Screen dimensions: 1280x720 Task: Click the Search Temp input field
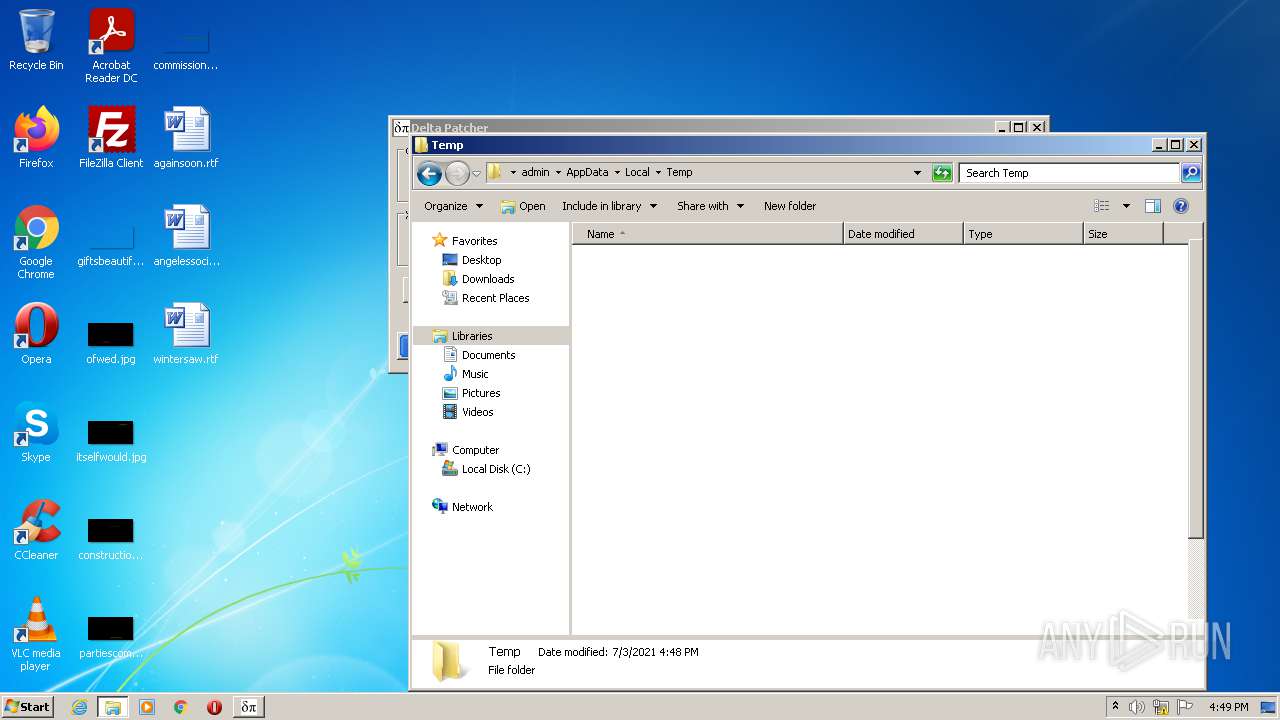[1068, 173]
